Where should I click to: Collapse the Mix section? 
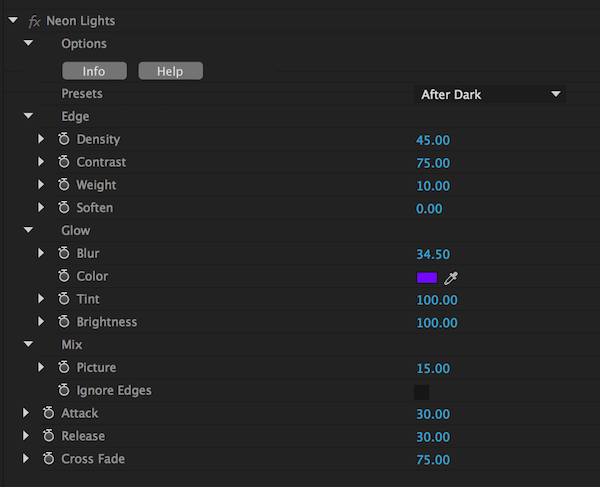pos(28,345)
